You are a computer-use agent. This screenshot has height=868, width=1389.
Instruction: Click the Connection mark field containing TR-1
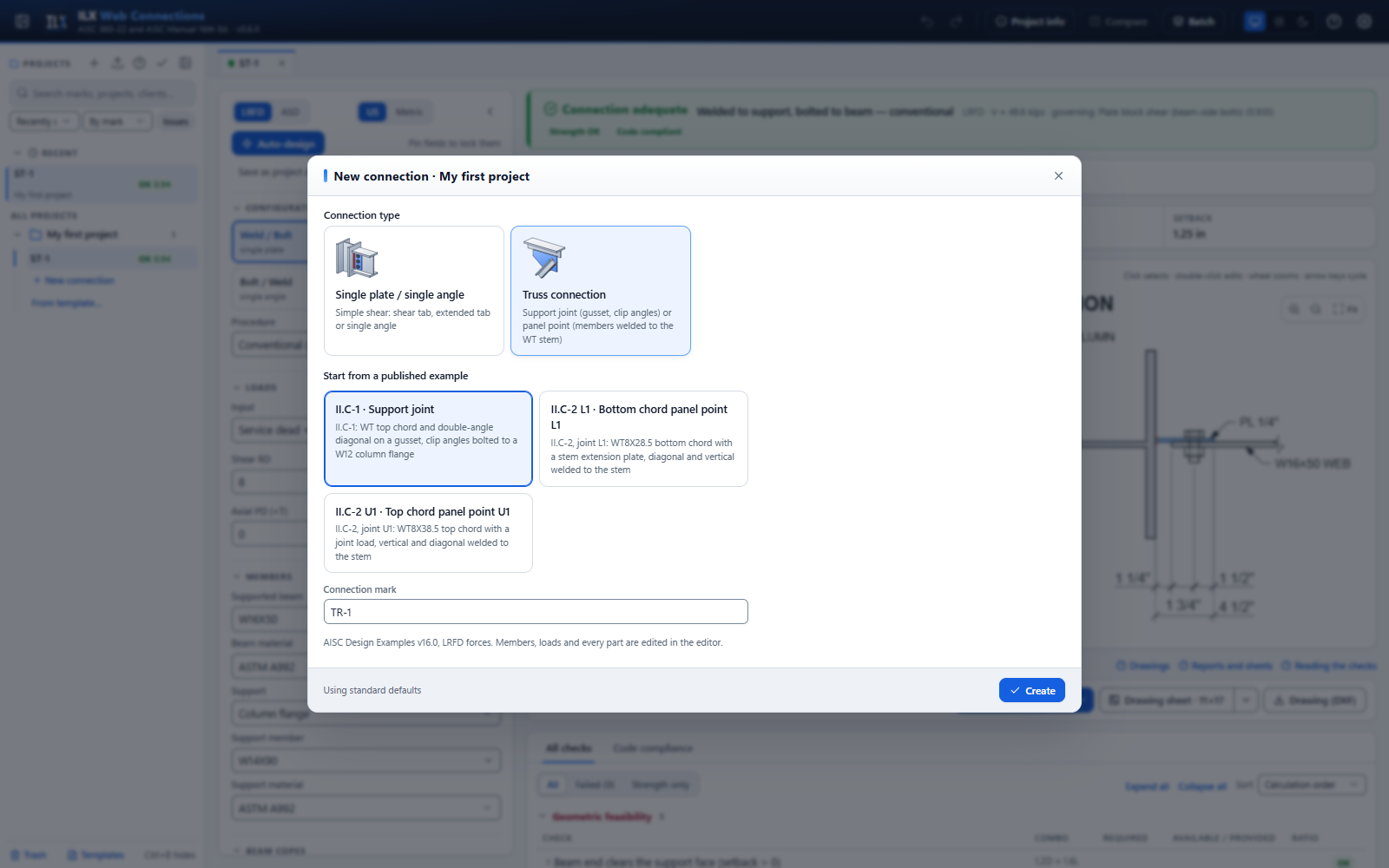click(x=536, y=612)
